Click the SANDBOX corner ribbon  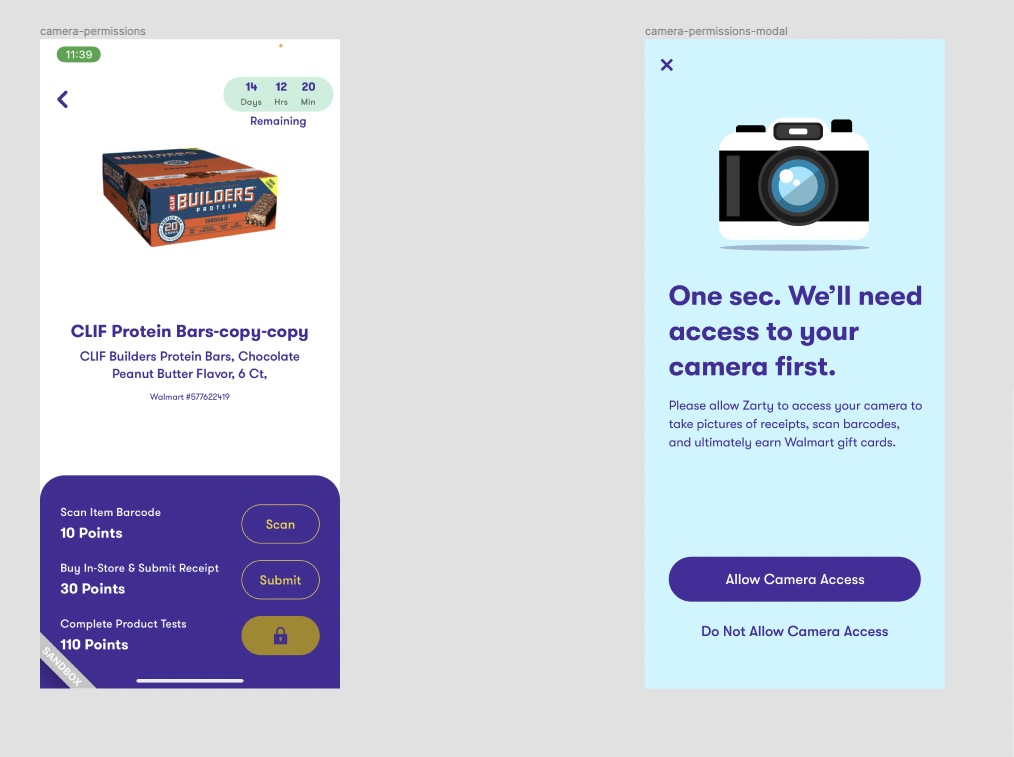63,665
